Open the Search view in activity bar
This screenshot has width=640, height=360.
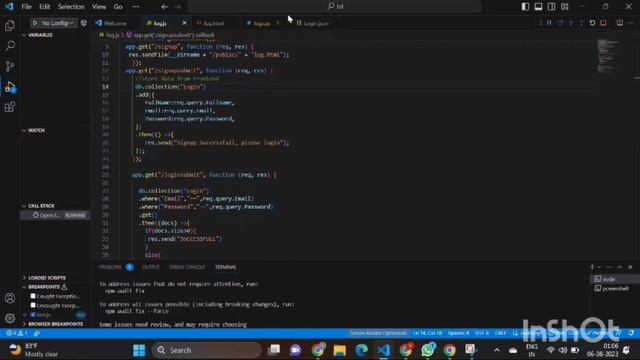[10, 46]
